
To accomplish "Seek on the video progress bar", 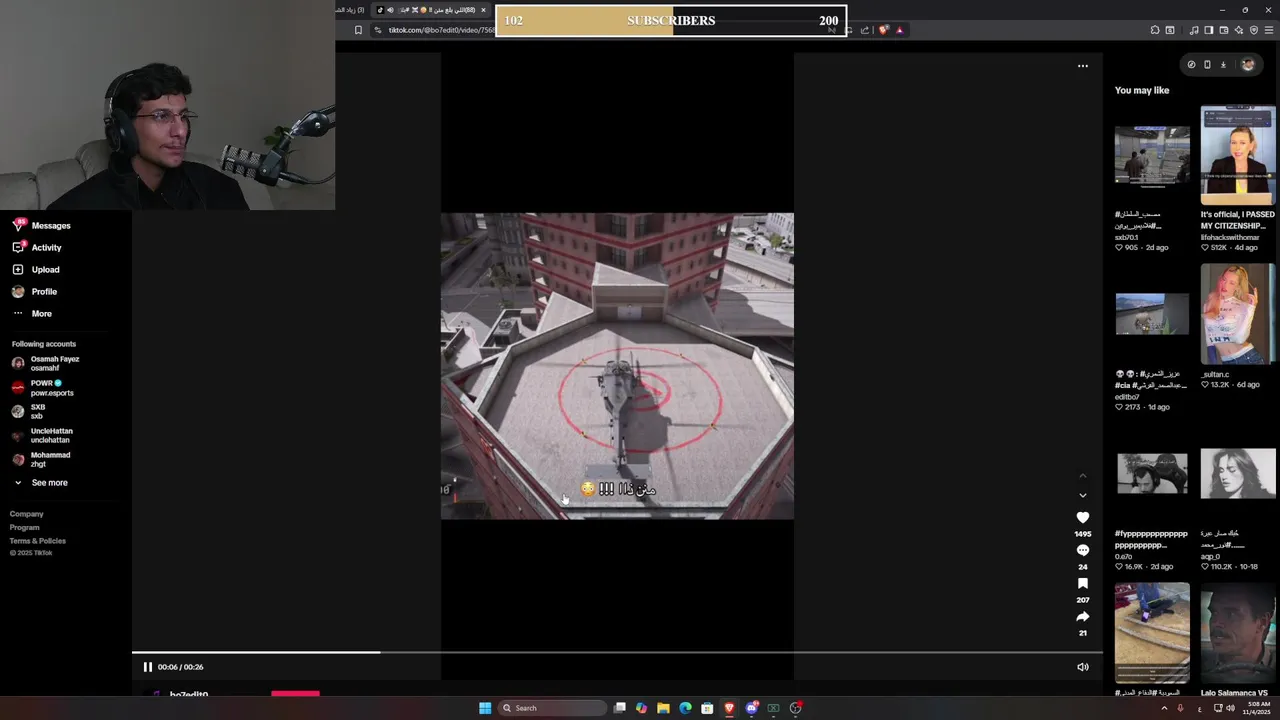I will coord(617,652).
